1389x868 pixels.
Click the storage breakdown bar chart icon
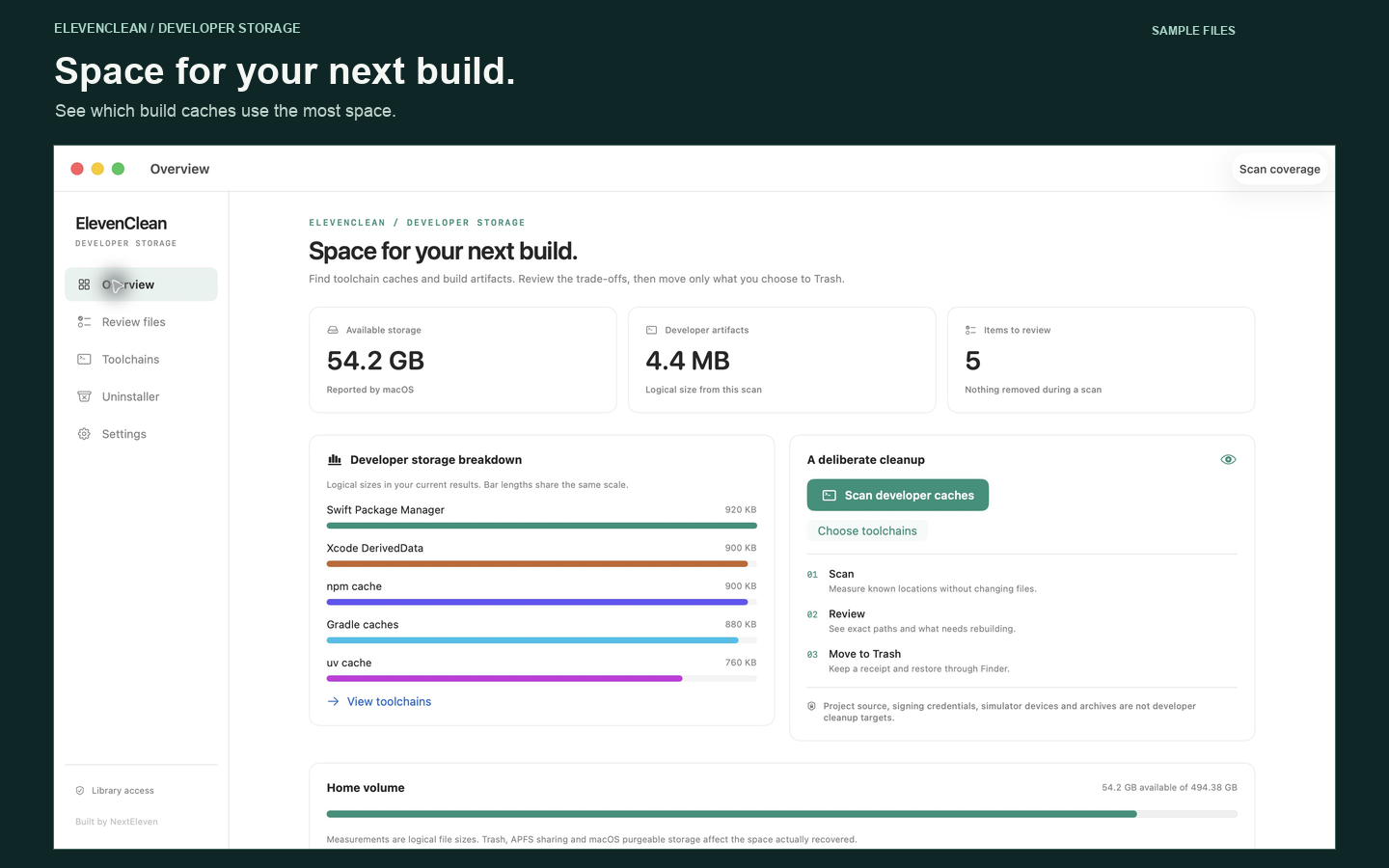coord(335,460)
